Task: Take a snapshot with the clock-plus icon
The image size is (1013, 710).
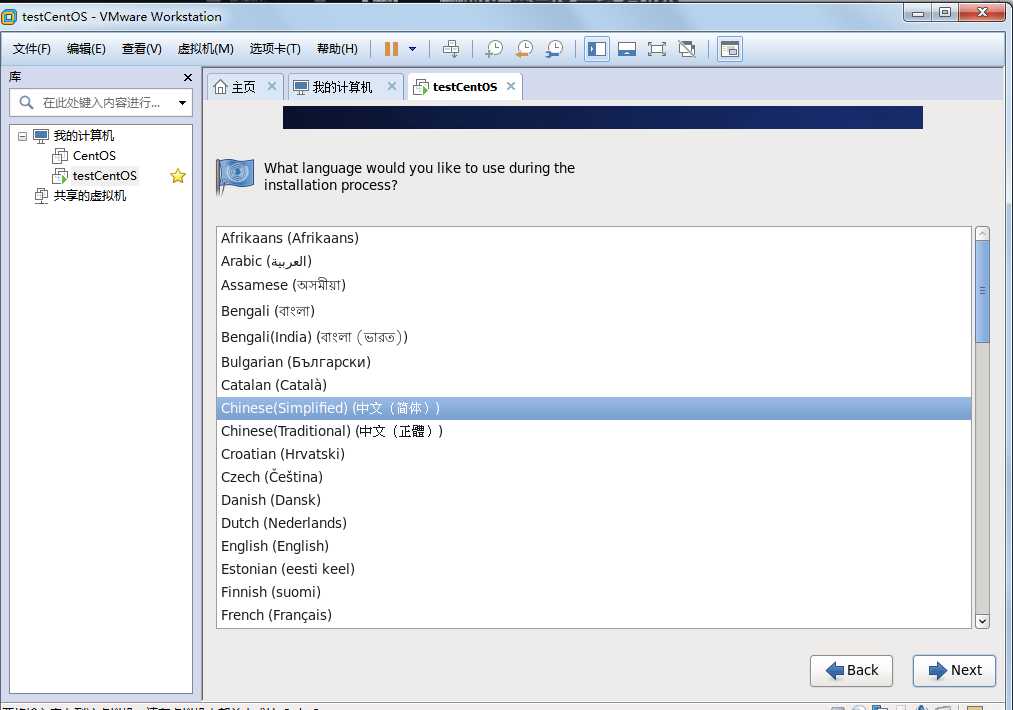Action: click(494, 49)
